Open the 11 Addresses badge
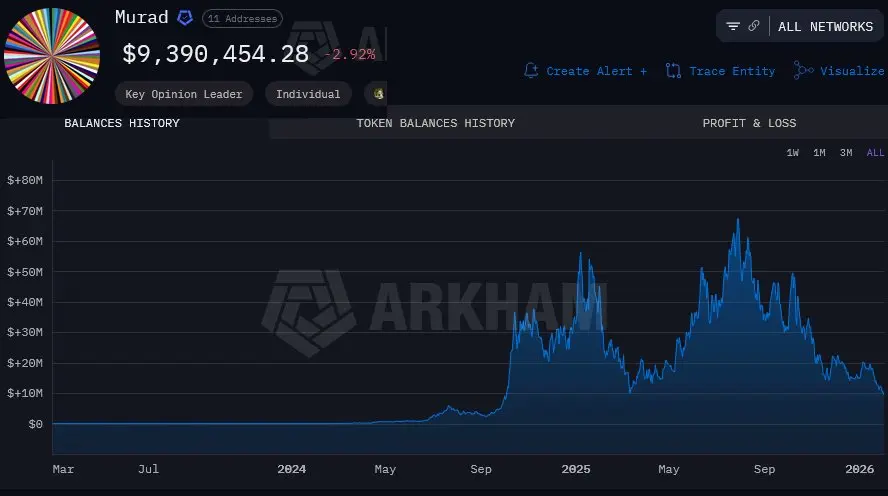Screen dimensions: 888x496 pyautogui.click(x=242, y=19)
